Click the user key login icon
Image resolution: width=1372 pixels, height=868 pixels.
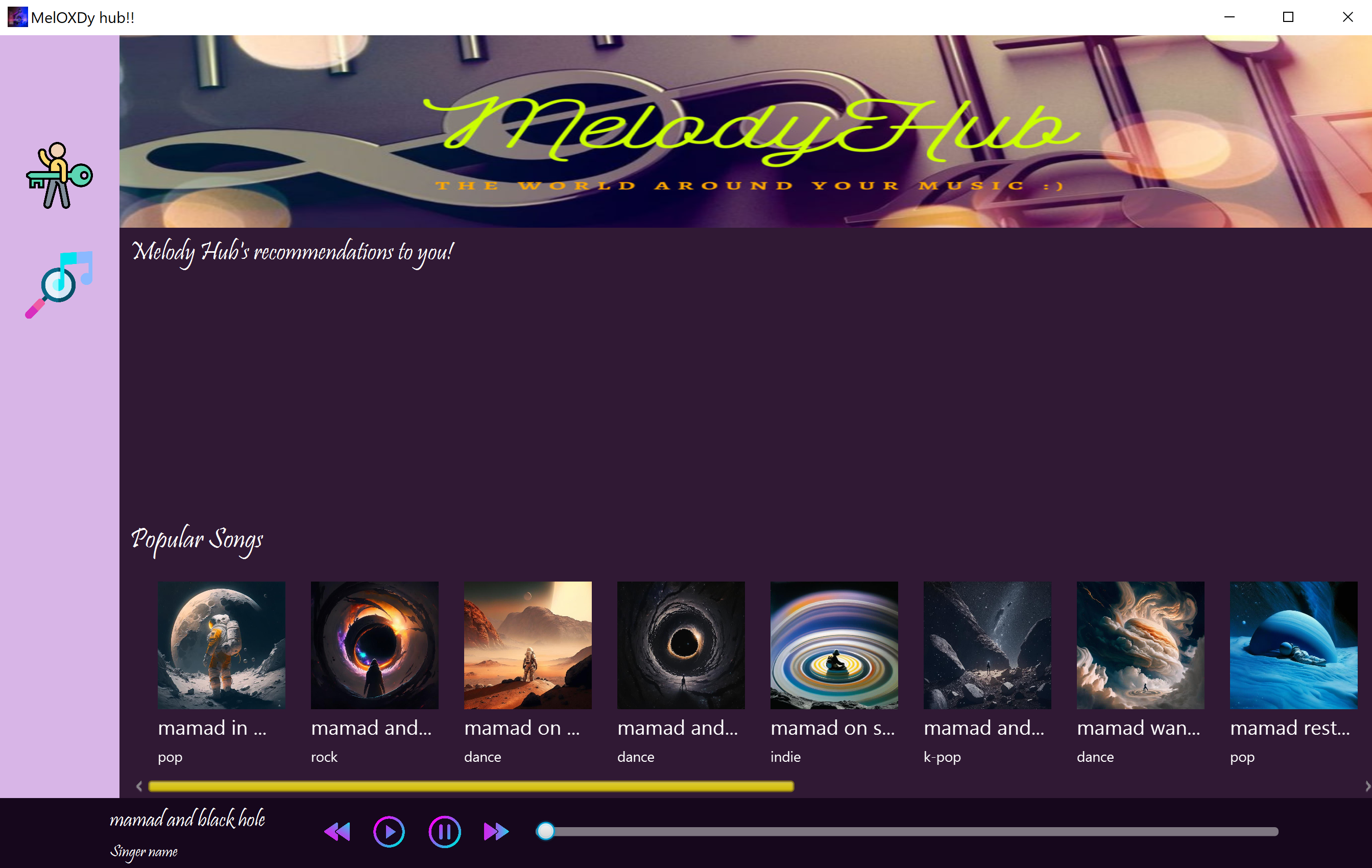point(59,175)
